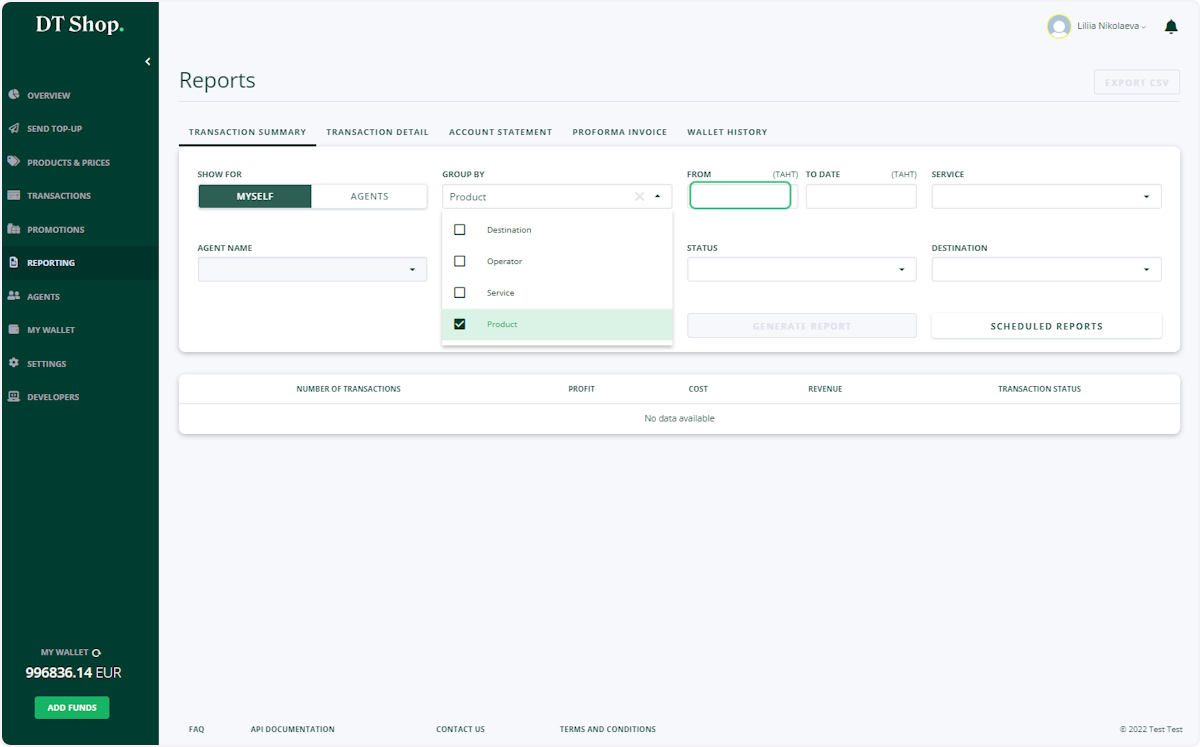This screenshot has height=747, width=1200.
Task: Refresh wallet balance icon
Action: pos(97,653)
